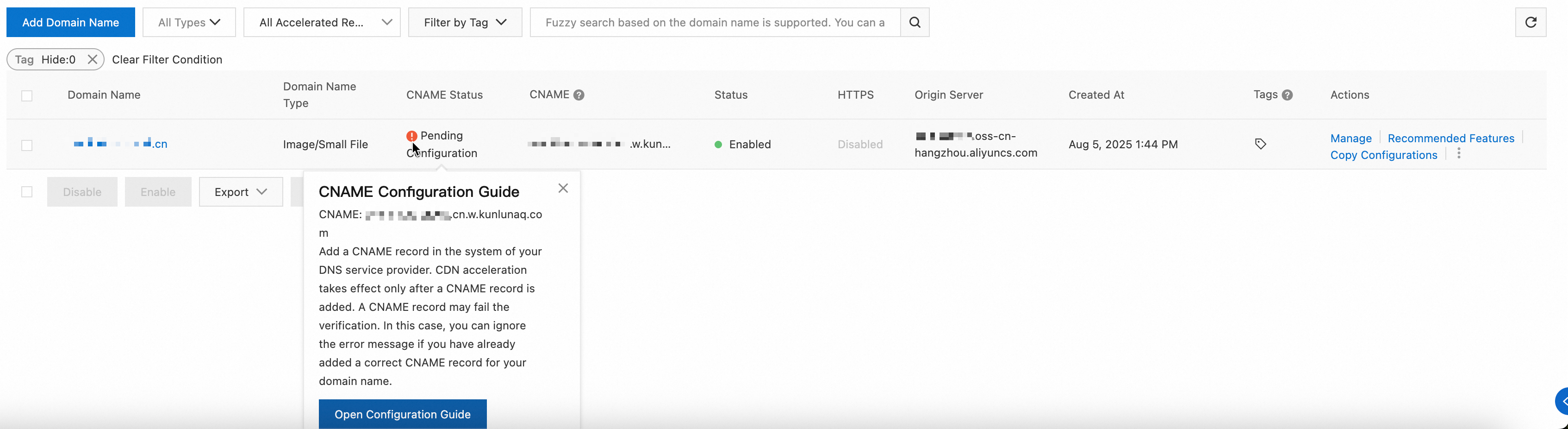Expand the All Accelerated Regions dropdown

click(322, 23)
